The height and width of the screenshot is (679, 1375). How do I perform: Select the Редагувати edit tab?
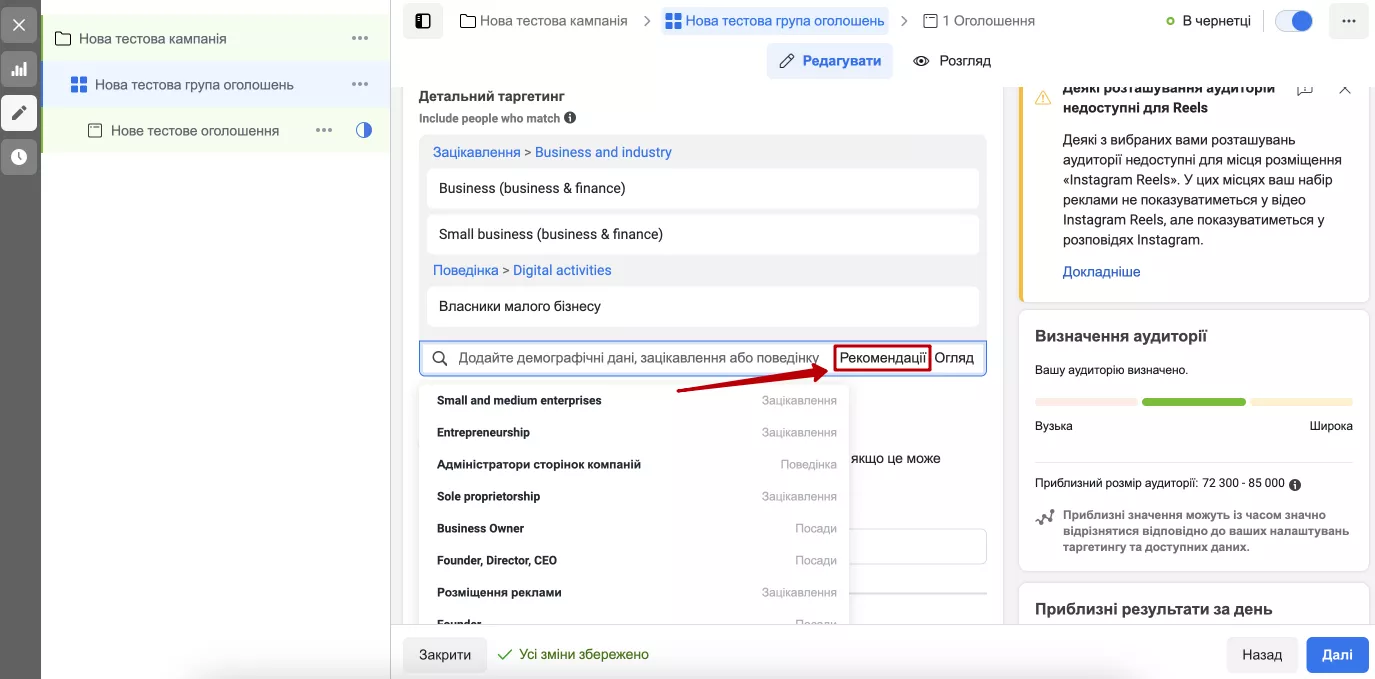[830, 61]
